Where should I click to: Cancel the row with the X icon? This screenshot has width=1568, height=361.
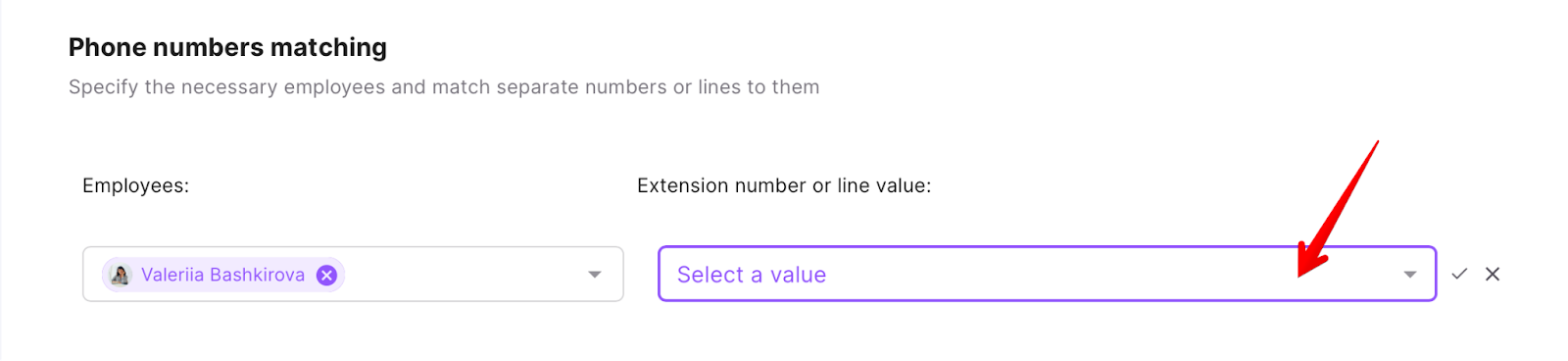pos(1493,274)
